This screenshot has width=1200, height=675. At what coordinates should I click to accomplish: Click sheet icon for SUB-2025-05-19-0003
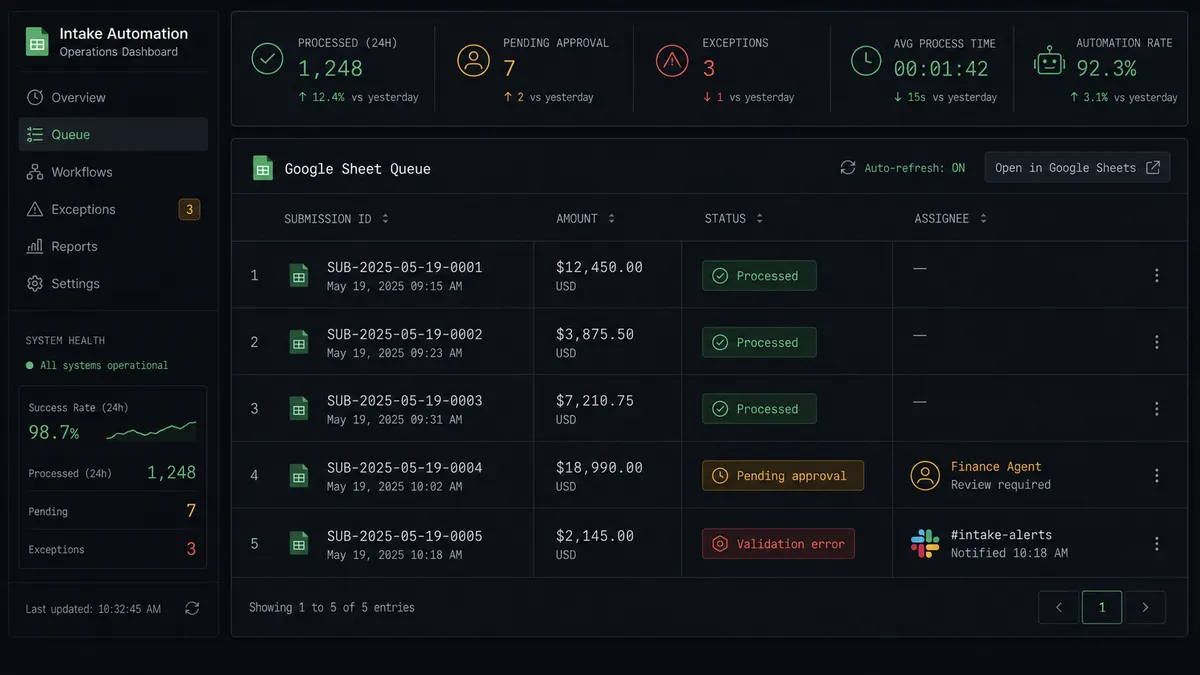coord(299,408)
